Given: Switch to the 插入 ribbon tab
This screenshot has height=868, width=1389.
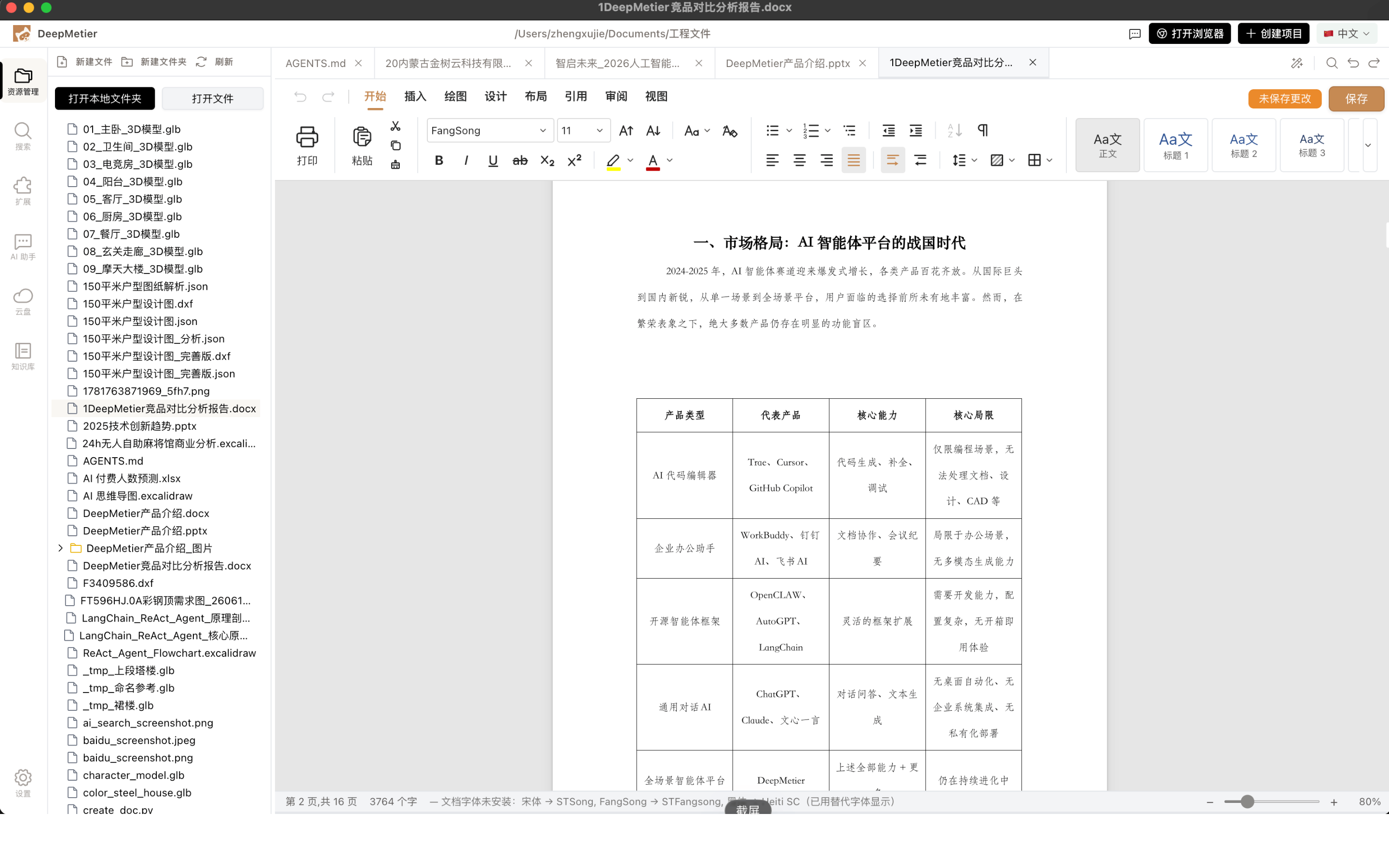Looking at the screenshot, I should (x=415, y=96).
